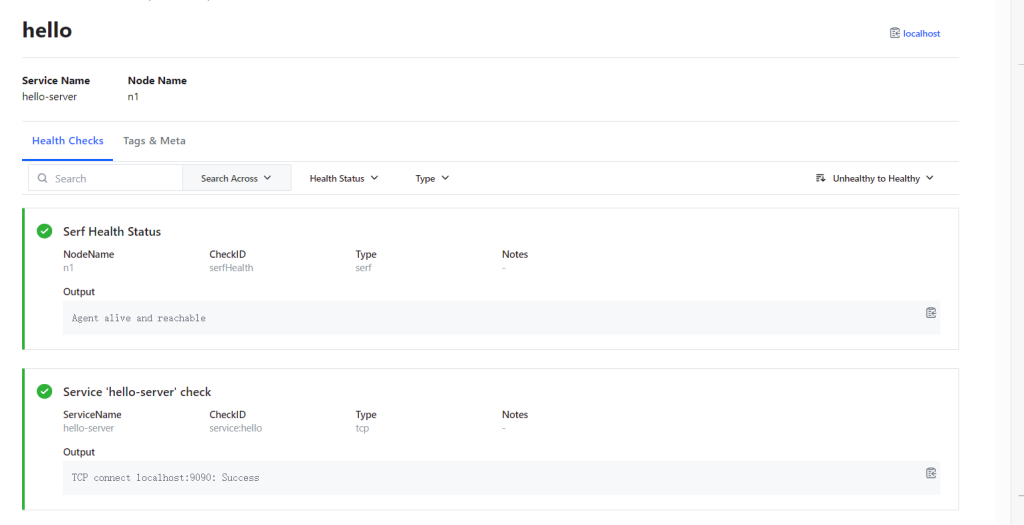Expand the Health Status filter
This screenshot has width=1024, height=525.
[344, 178]
